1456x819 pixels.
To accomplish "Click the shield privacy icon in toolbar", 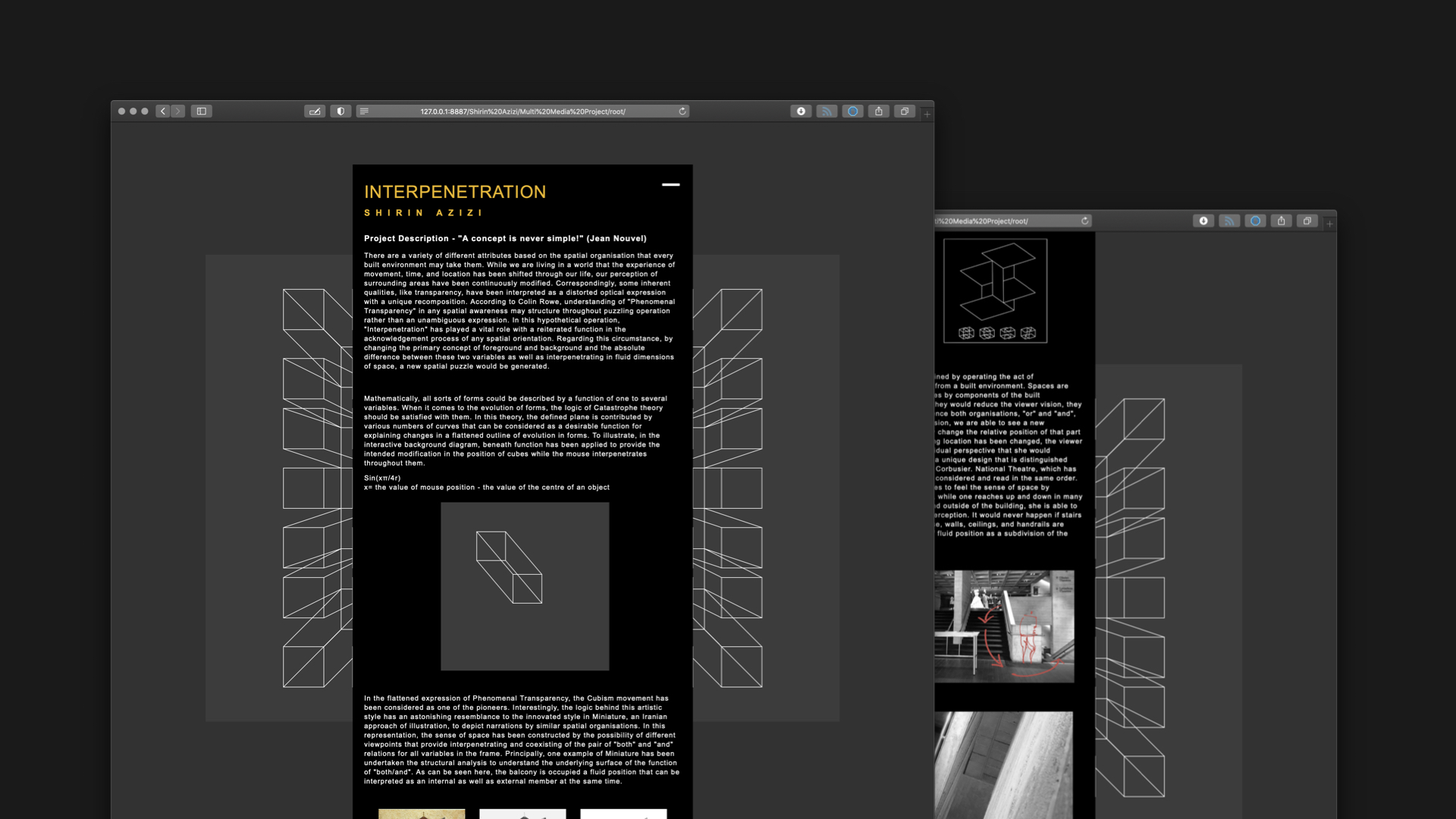I will pyautogui.click(x=340, y=111).
